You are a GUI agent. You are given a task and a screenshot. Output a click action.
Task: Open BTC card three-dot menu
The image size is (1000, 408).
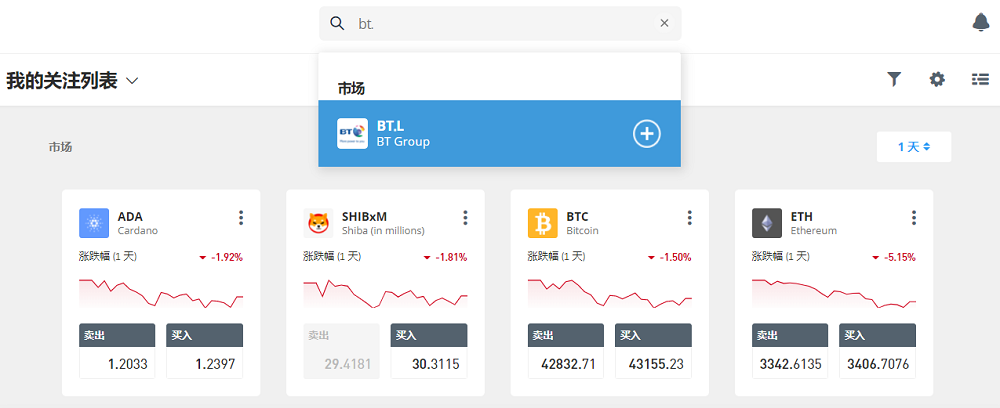click(689, 218)
